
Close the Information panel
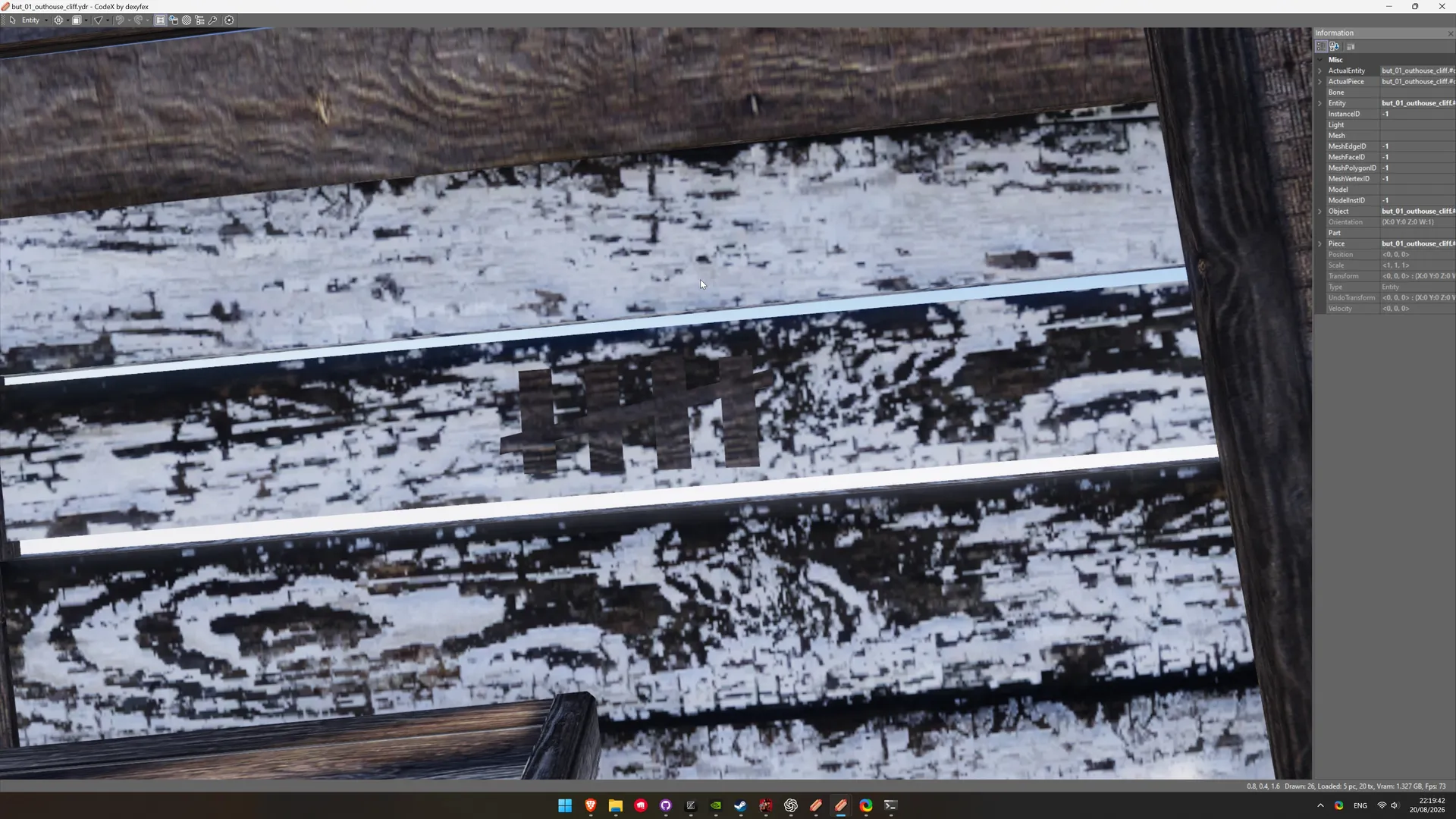click(1450, 33)
